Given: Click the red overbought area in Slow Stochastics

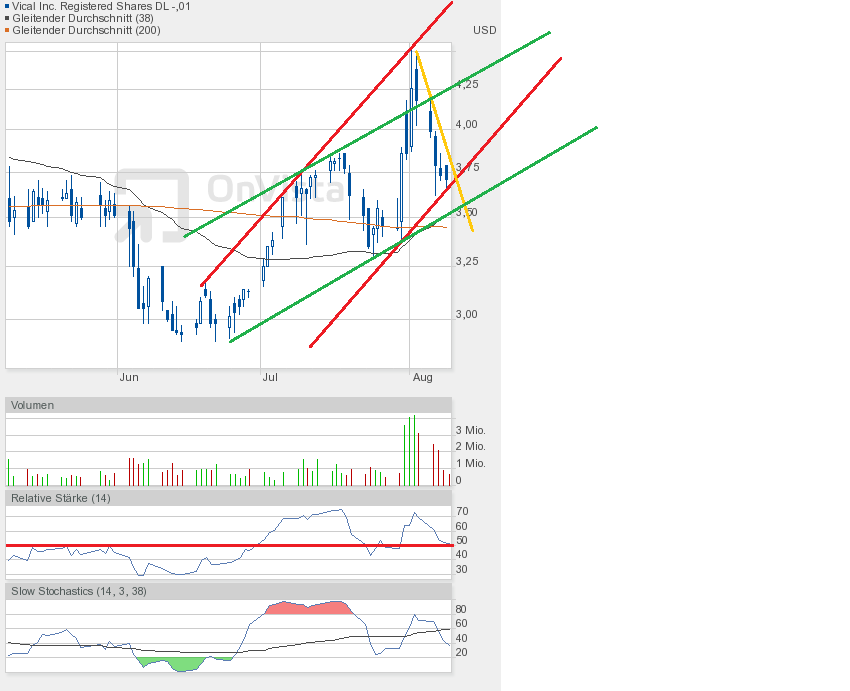Looking at the screenshot, I should (x=305, y=608).
